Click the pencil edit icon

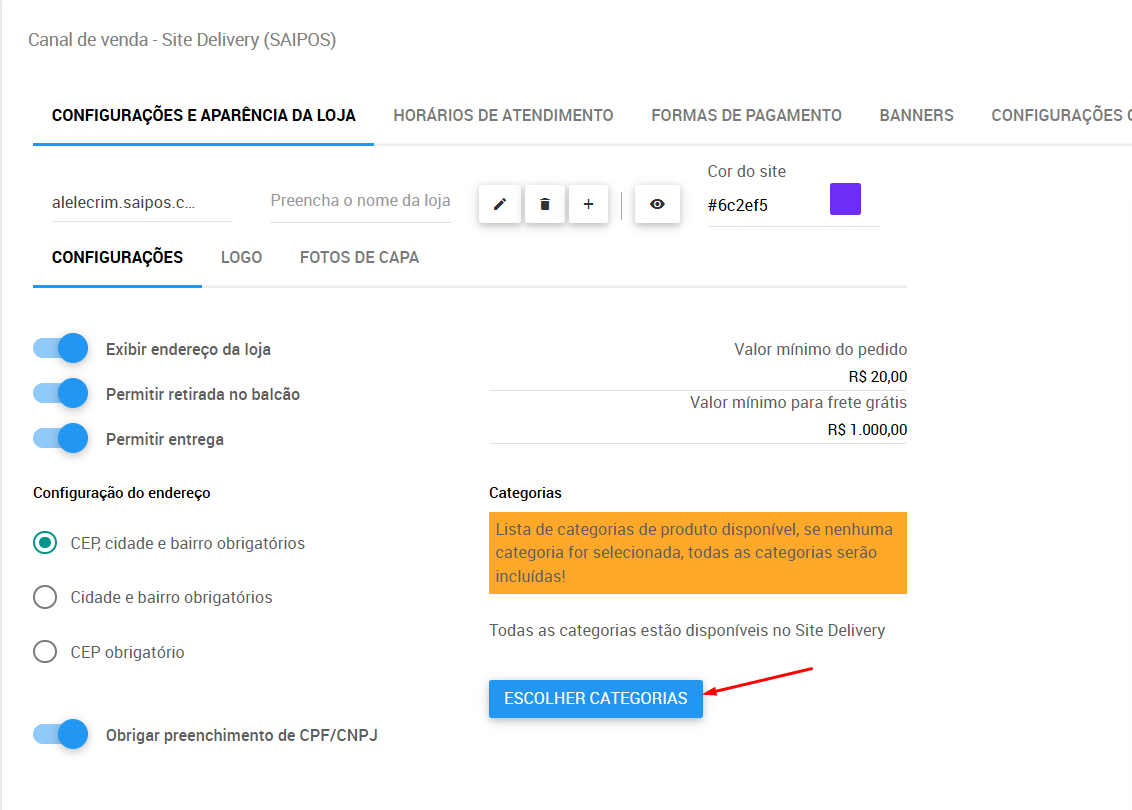point(500,204)
